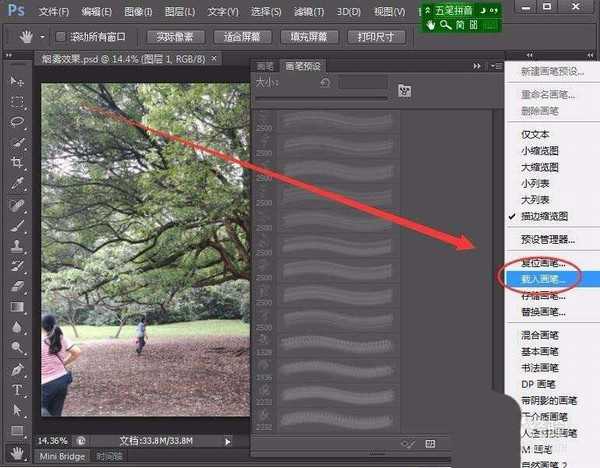
Task: Click the 实际像素 button
Action: 175,37
